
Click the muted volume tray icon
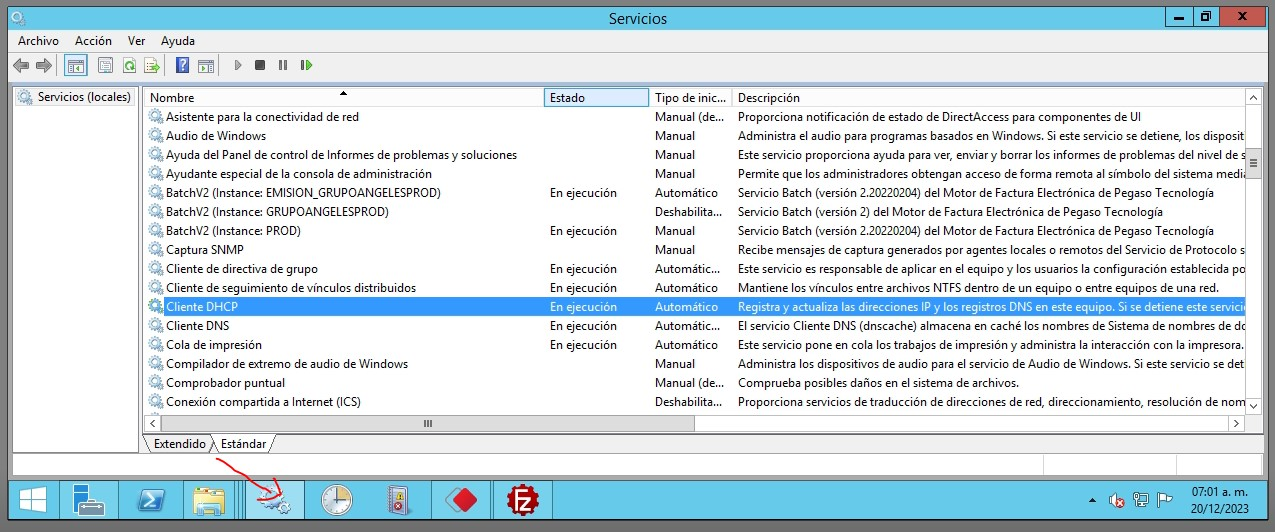[x=1118, y=500]
